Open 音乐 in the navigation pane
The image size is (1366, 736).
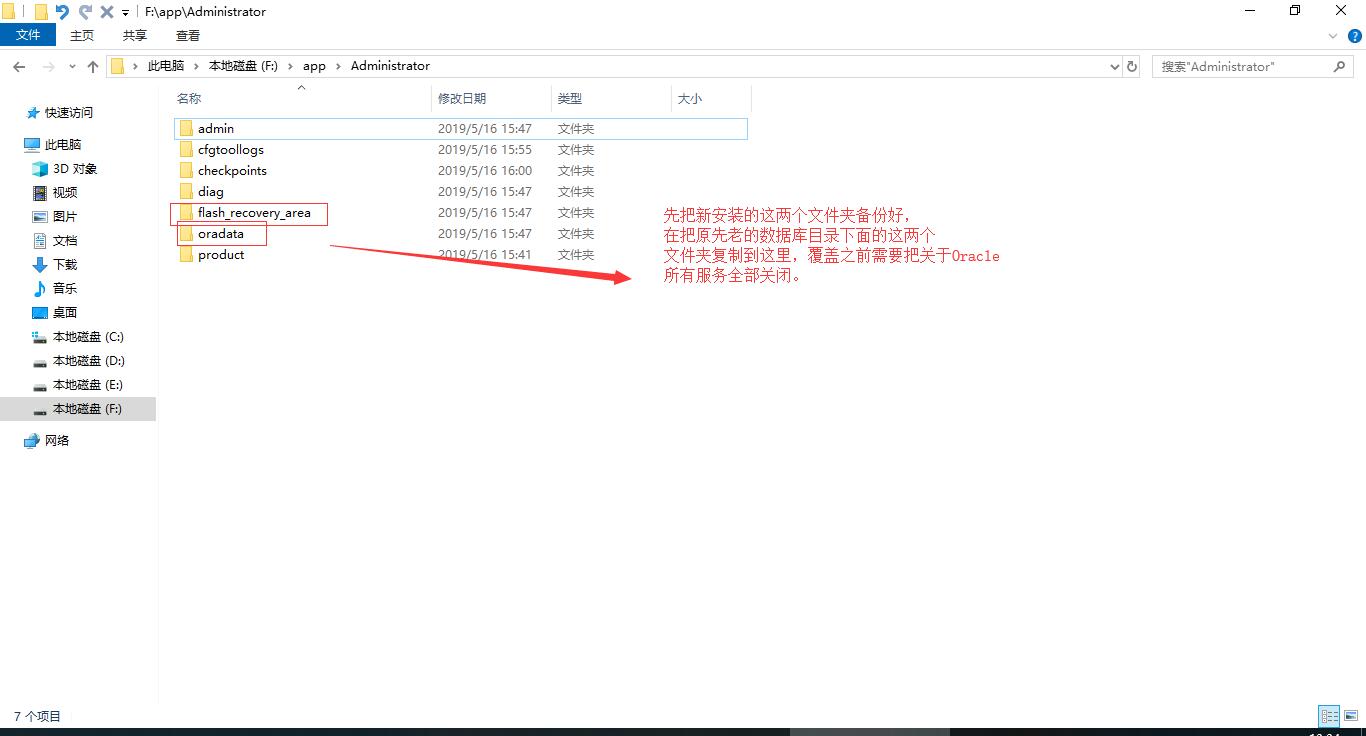tap(65, 289)
